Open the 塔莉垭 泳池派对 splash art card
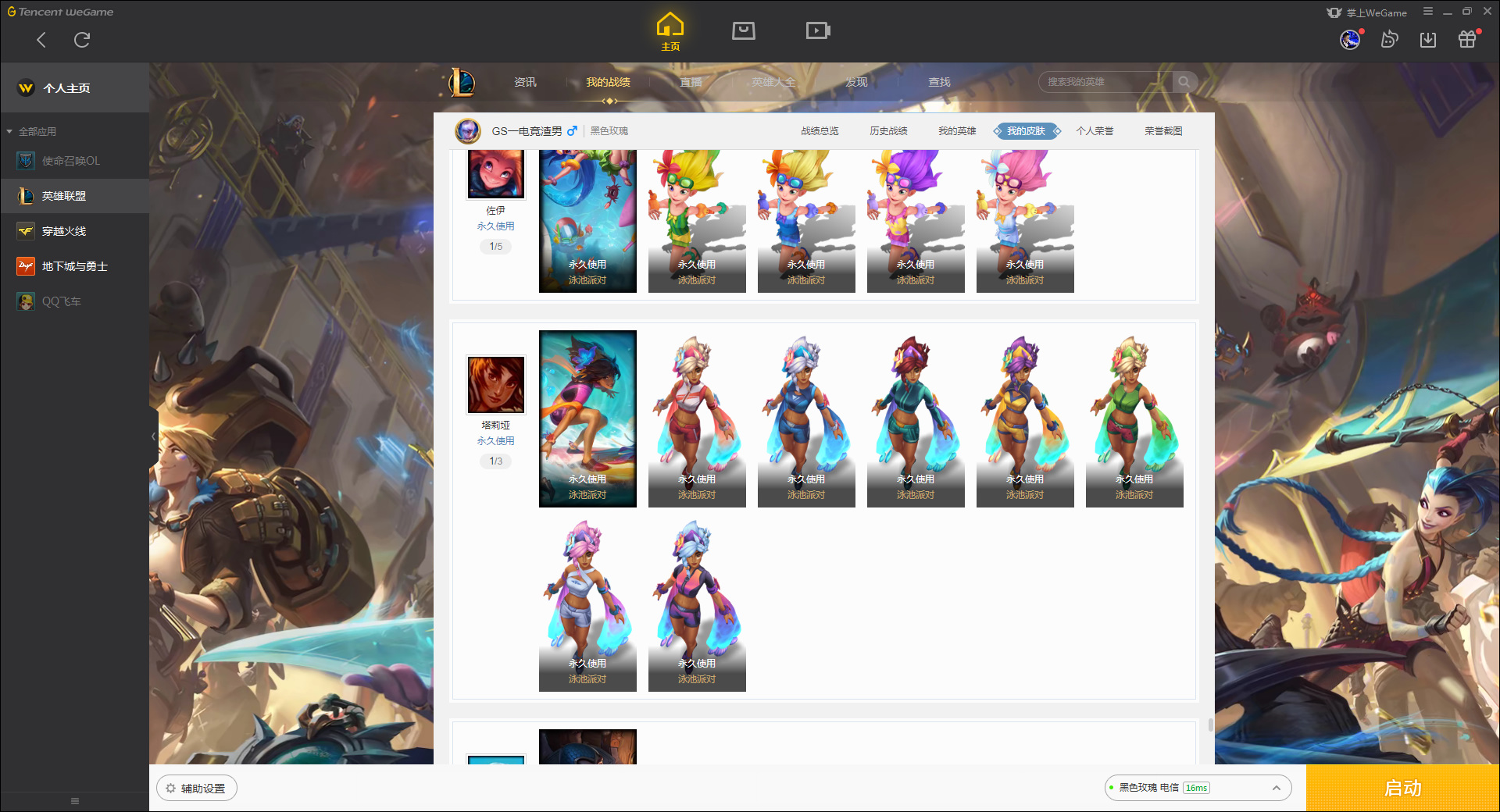This screenshot has width=1500, height=812. [587, 419]
